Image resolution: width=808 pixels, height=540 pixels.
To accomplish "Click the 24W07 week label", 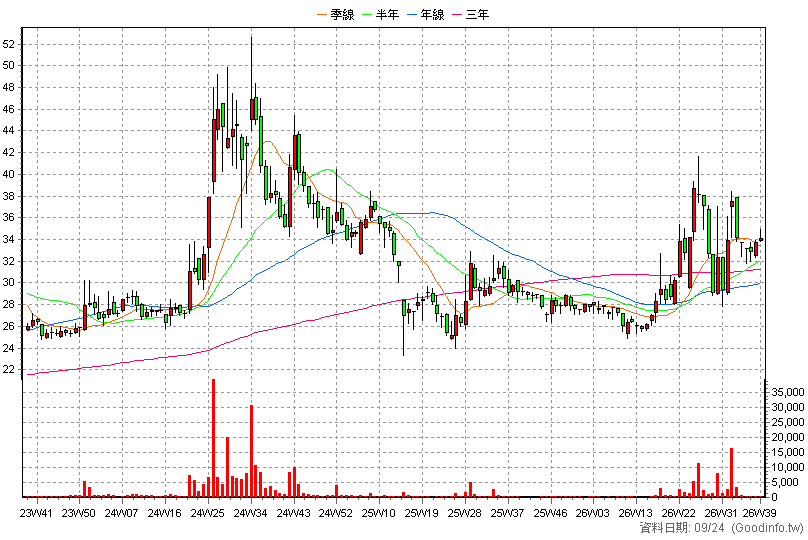I will coord(121,513).
